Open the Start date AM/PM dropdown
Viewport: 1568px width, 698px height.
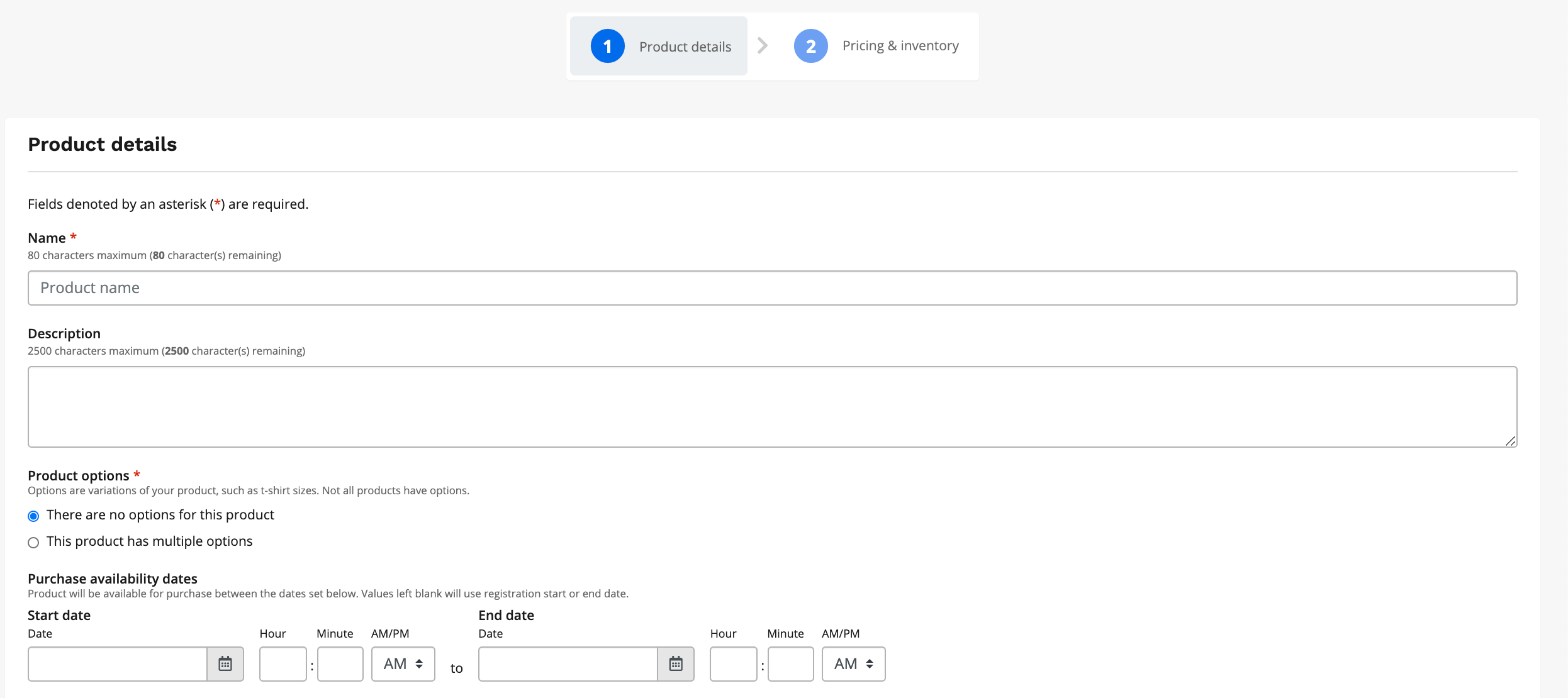(403, 664)
